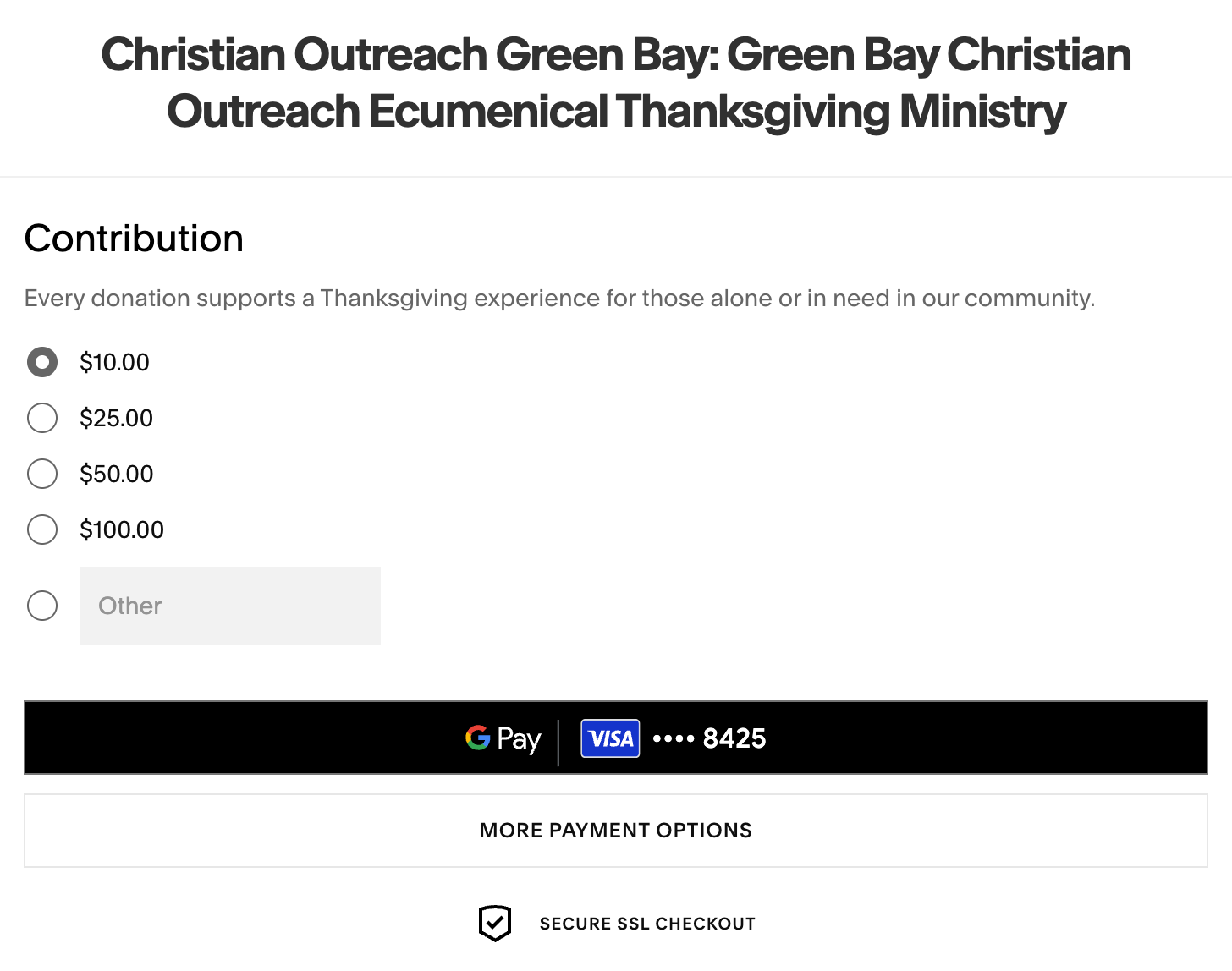
Task: Open More Payment Options
Action: point(616,831)
